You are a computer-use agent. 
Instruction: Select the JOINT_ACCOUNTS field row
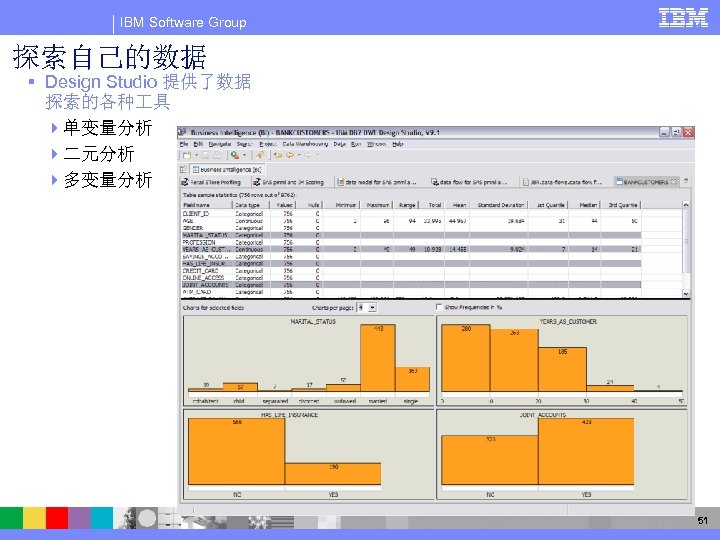[x=411, y=285]
